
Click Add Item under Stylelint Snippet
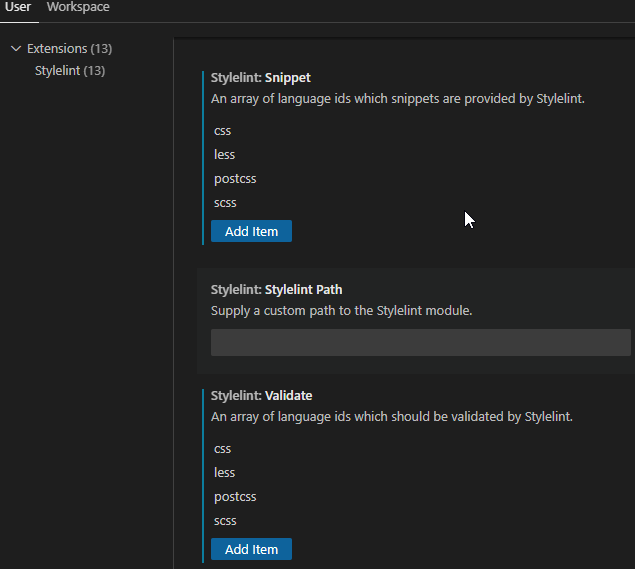(x=251, y=231)
